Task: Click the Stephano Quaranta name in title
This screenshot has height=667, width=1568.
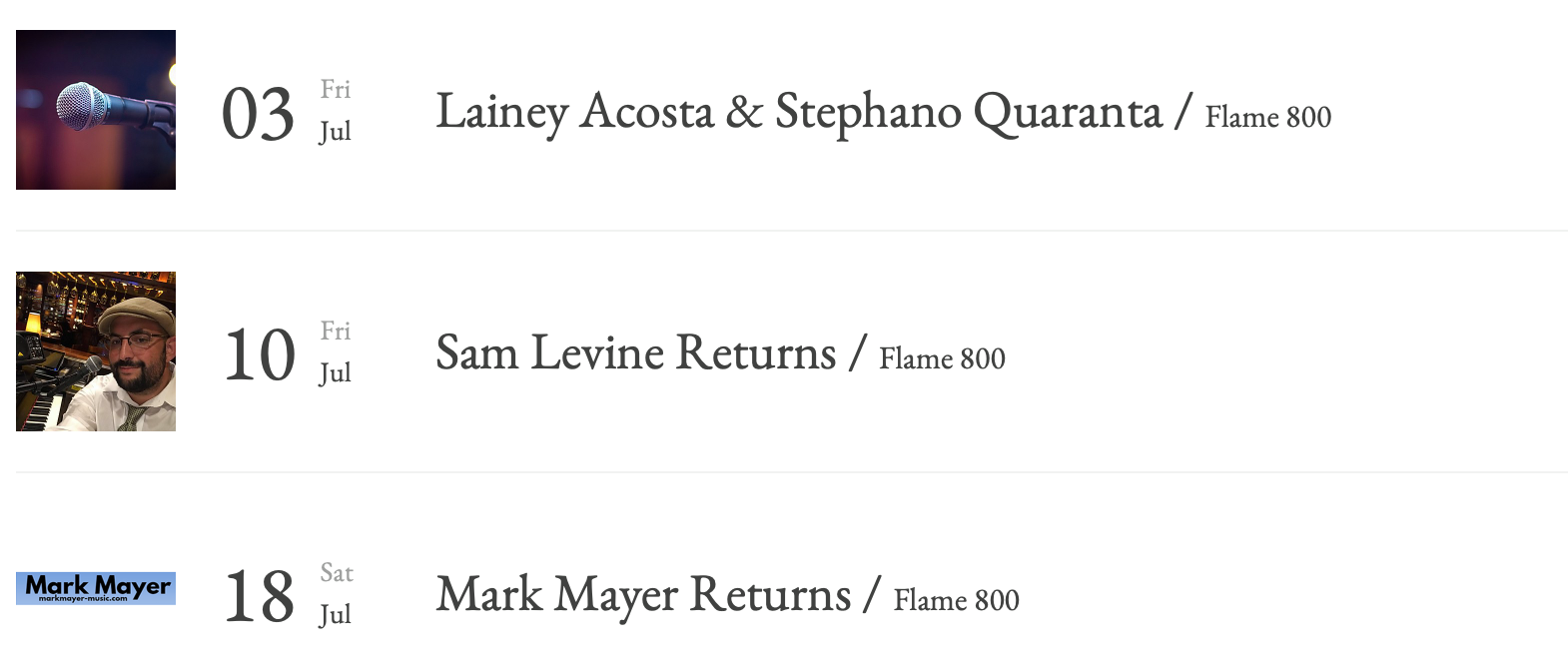Action: point(969,111)
